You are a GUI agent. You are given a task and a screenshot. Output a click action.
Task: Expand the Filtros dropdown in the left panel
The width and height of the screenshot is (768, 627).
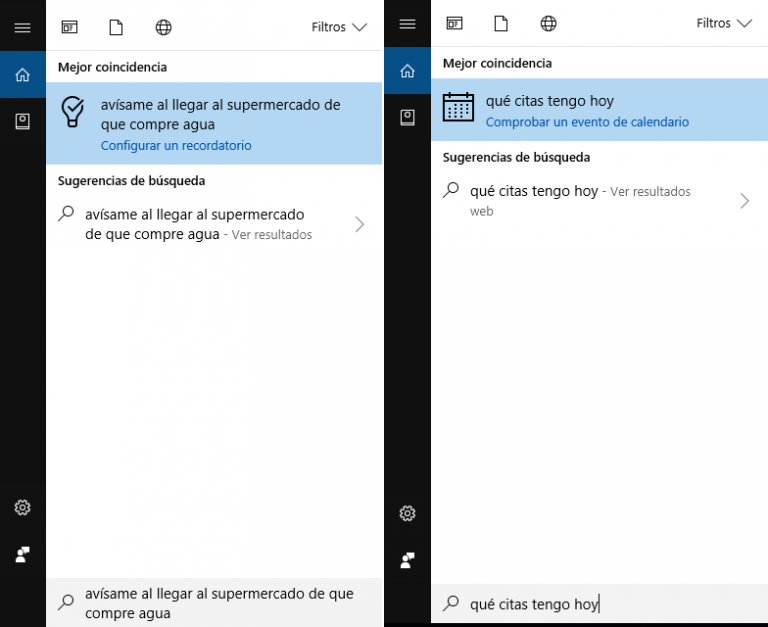click(x=341, y=28)
